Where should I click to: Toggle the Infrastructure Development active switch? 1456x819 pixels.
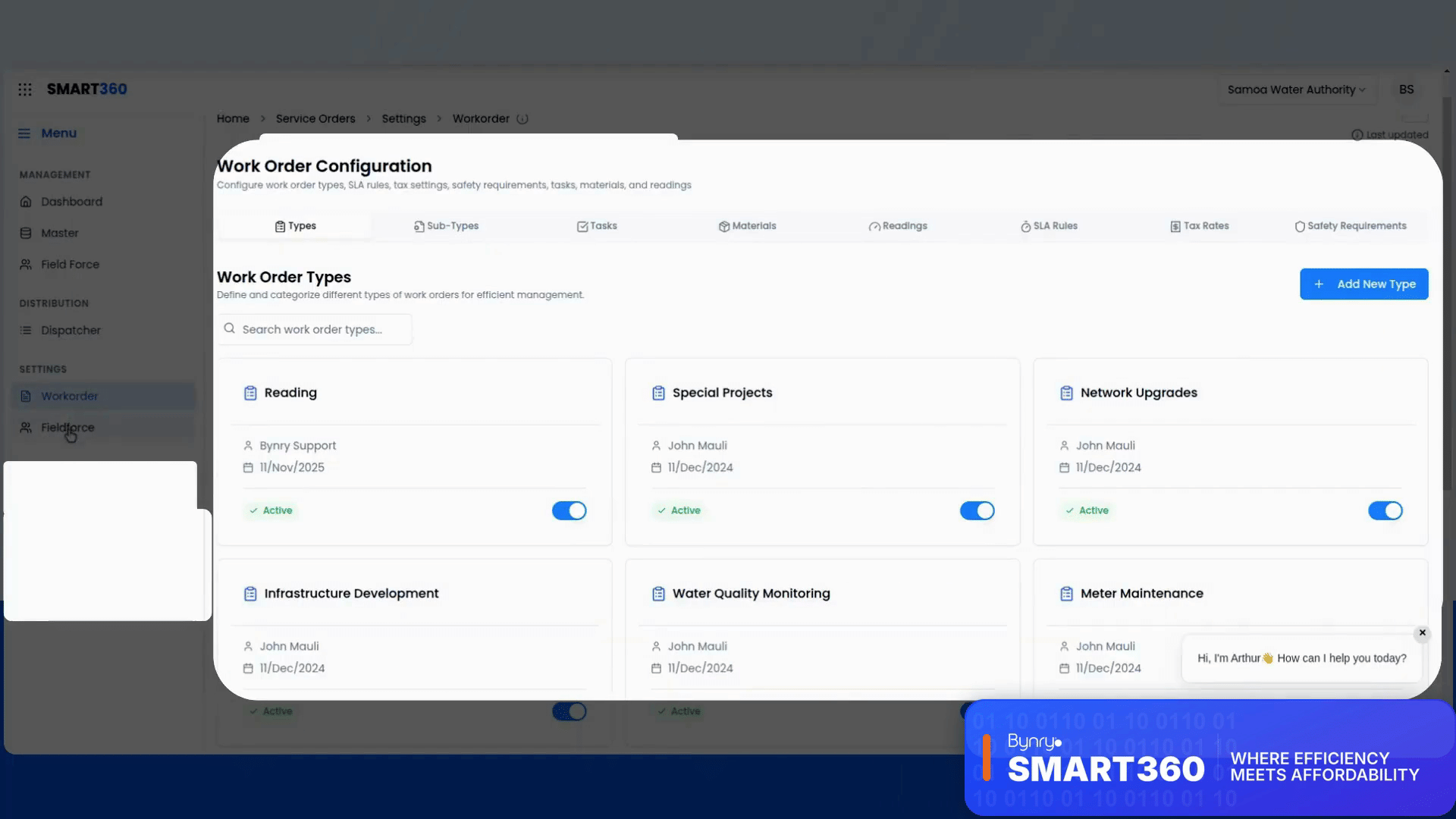pos(570,711)
